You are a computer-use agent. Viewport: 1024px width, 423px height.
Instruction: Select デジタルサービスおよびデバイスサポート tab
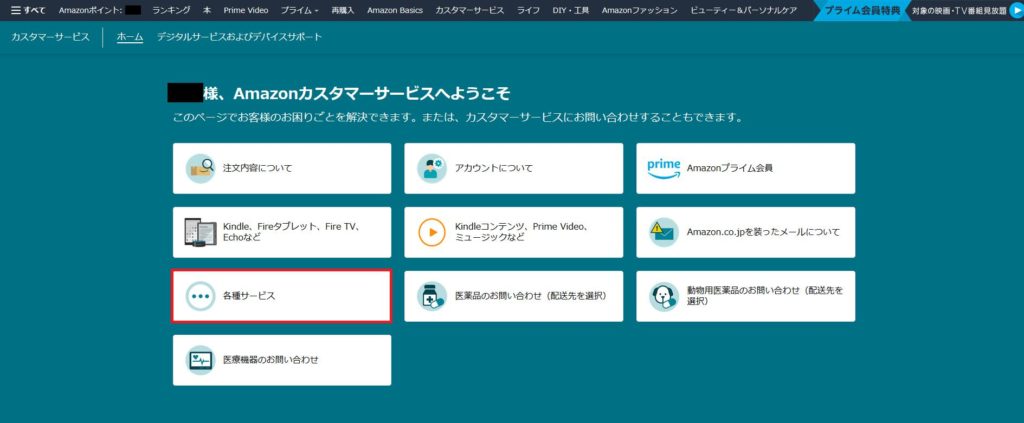point(239,37)
